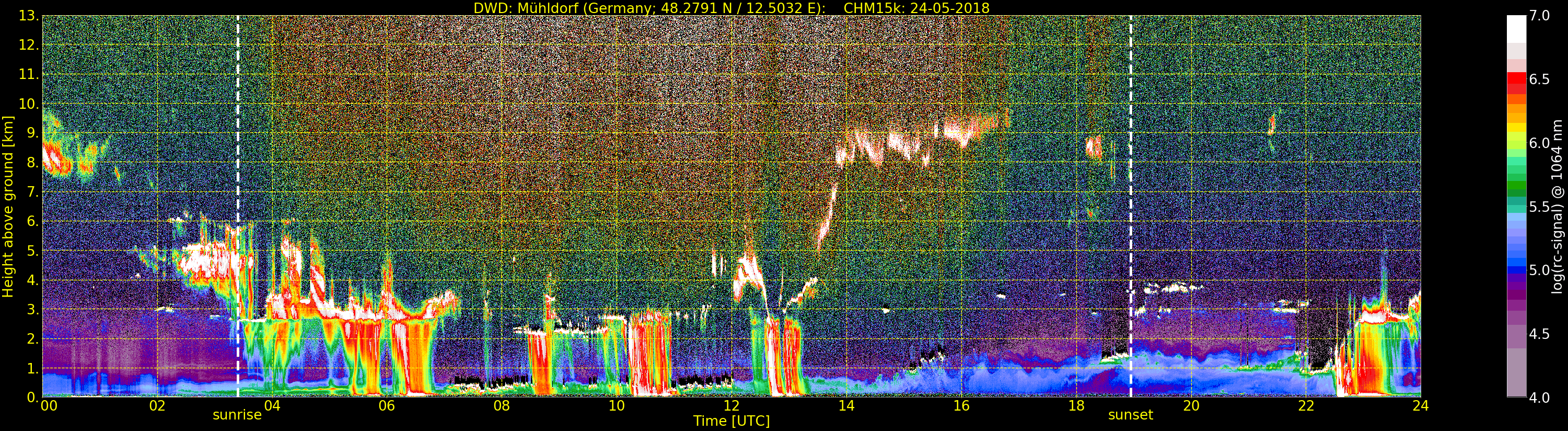This screenshot has width=1568, height=431.
Task: Click the "6.5" colorbar tick value
Action: 1539,80
